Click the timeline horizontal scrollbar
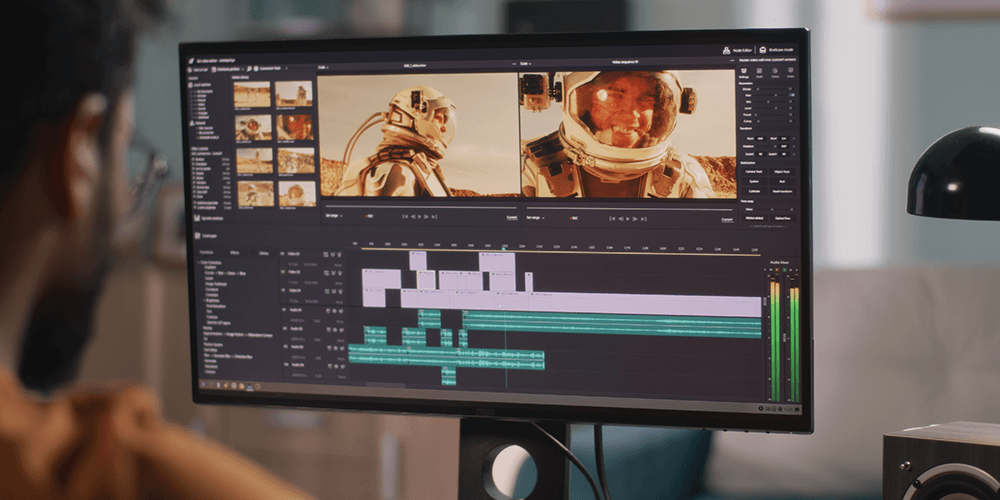The image size is (1000, 500). [386, 385]
